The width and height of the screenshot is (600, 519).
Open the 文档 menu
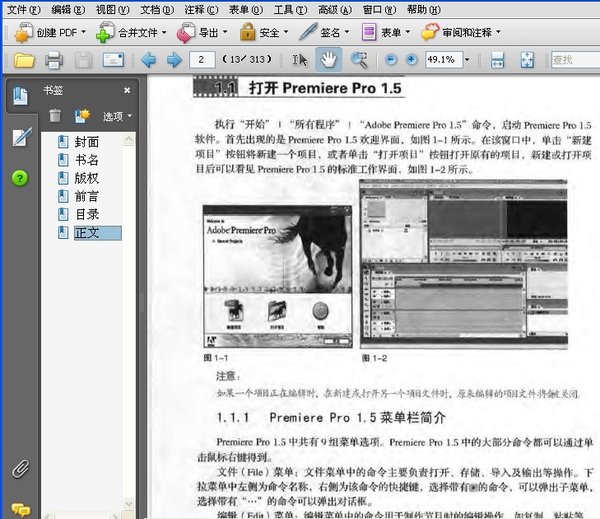click(x=157, y=9)
